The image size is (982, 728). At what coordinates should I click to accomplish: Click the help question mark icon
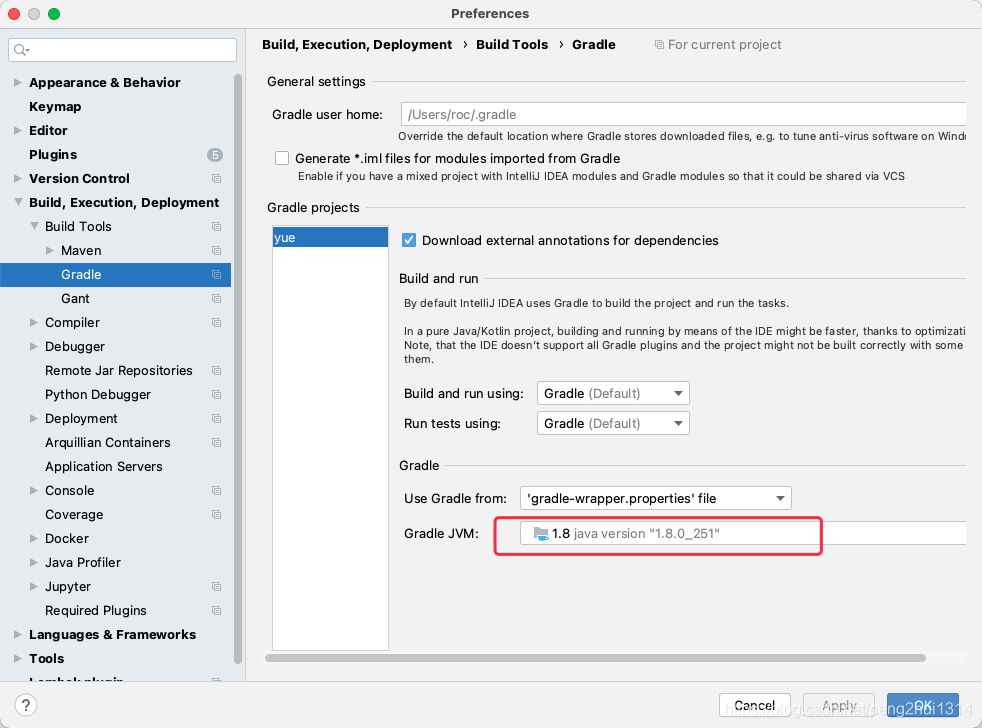[25, 705]
